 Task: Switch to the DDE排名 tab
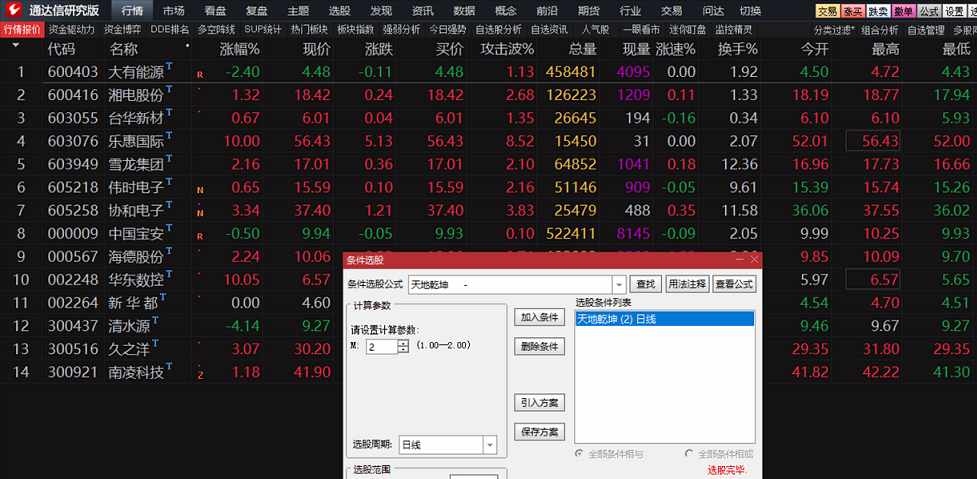tap(169, 29)
